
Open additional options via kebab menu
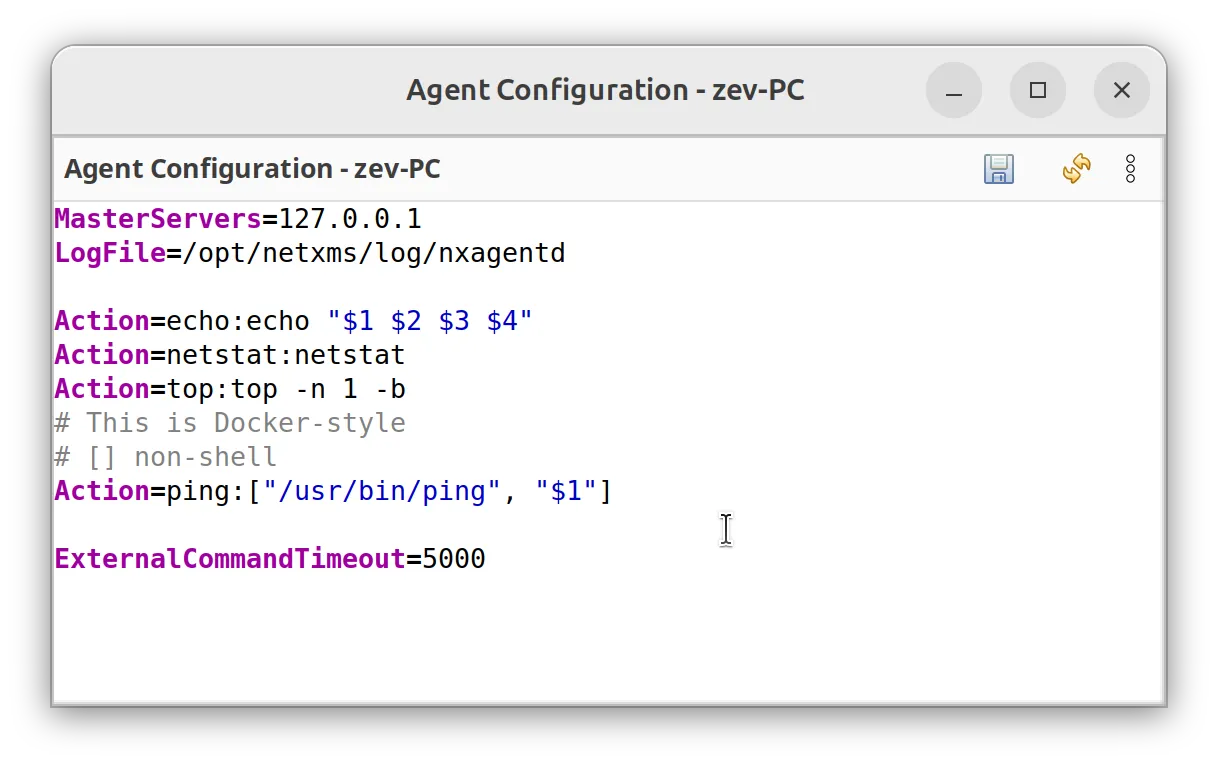[1130, 169]
